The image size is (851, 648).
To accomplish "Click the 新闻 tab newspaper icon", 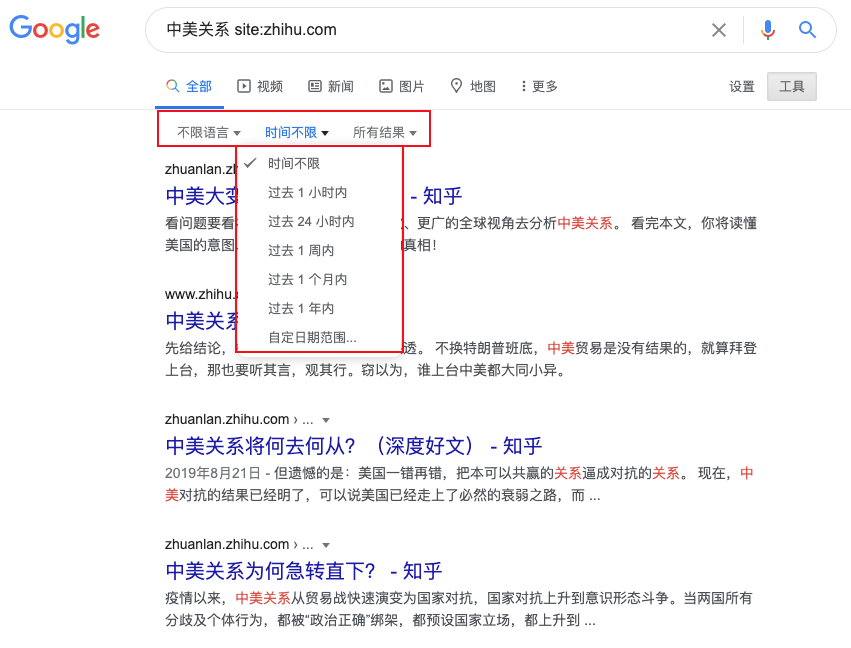I will pos(315,86).
